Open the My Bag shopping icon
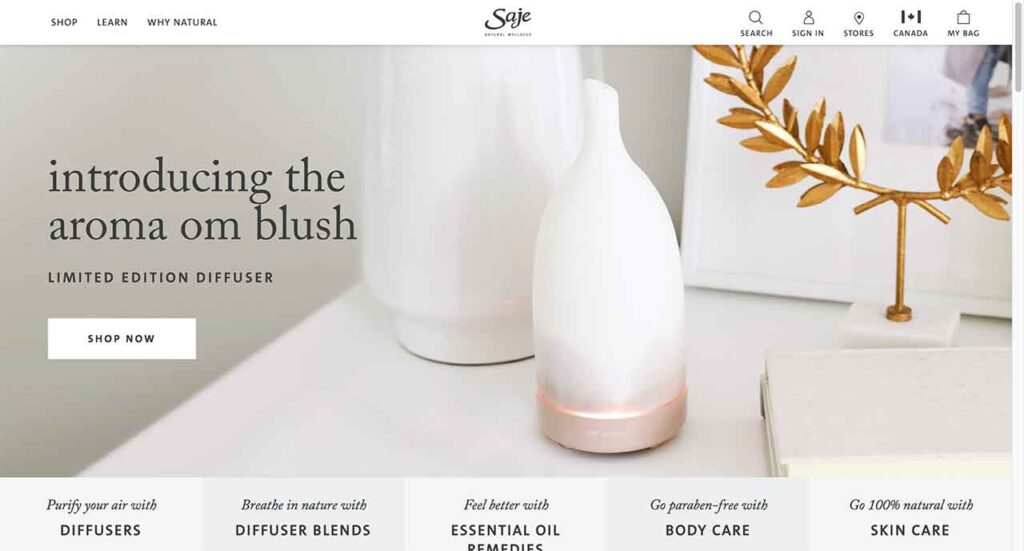Image resolution: width=1024 pixels, height=551 pixels. [x=963, y=17]
